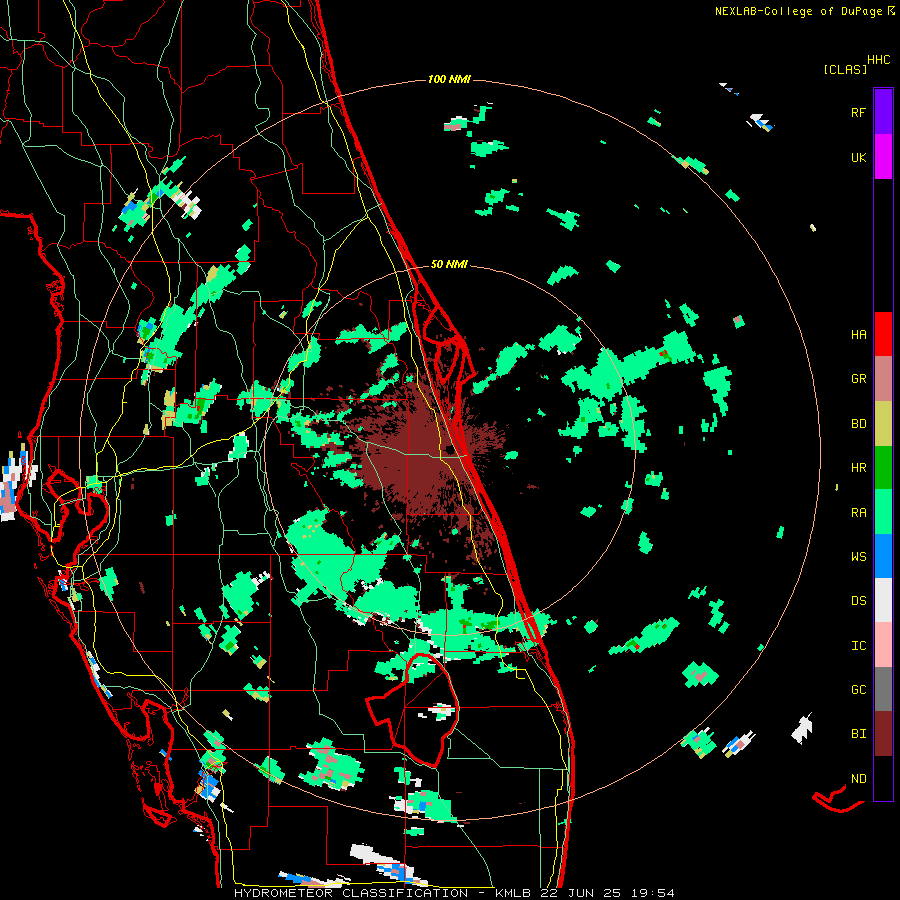Click the 'WS' legend label
This screenshot has height=900, width=900.
(858, 556)
